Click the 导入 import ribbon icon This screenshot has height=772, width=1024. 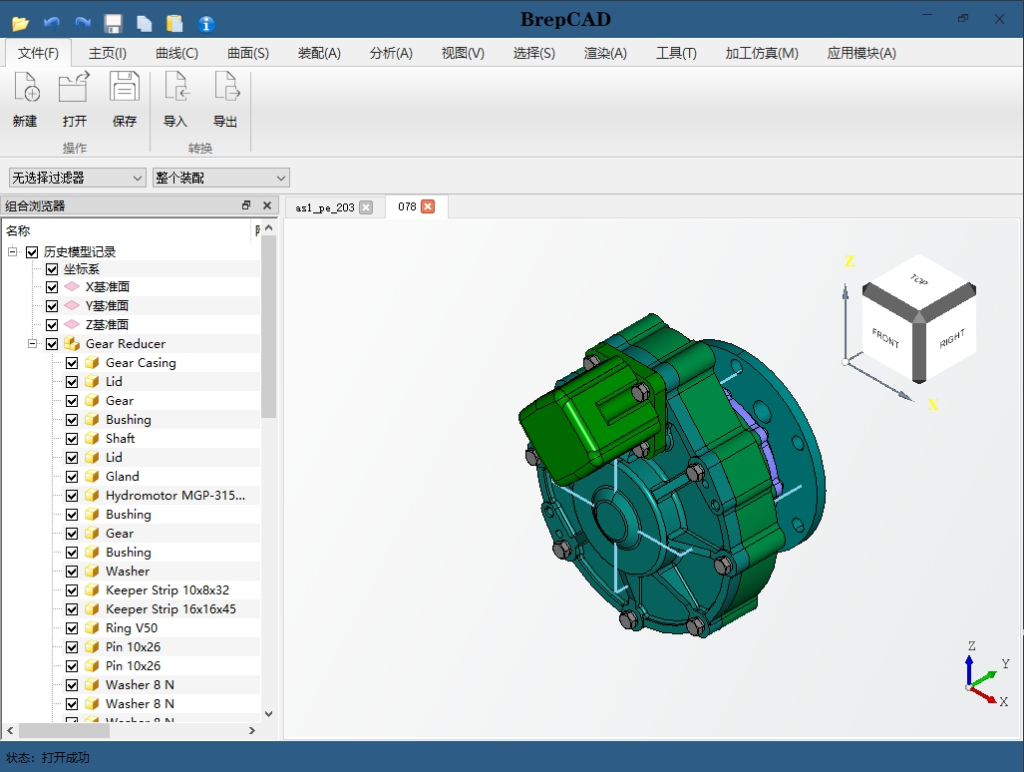(176, 87)
